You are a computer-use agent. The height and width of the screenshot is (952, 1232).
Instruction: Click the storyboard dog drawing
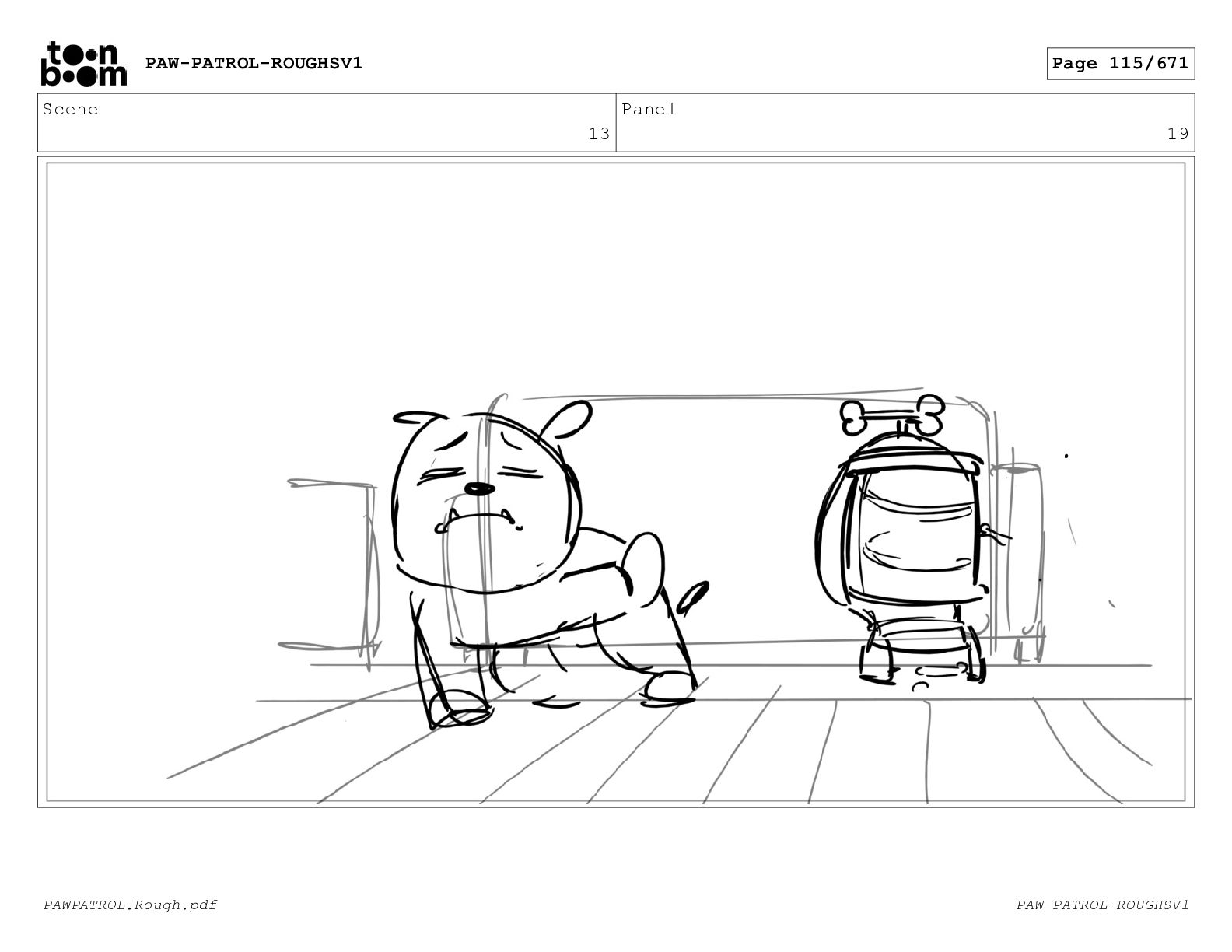(x=549, y=563)
